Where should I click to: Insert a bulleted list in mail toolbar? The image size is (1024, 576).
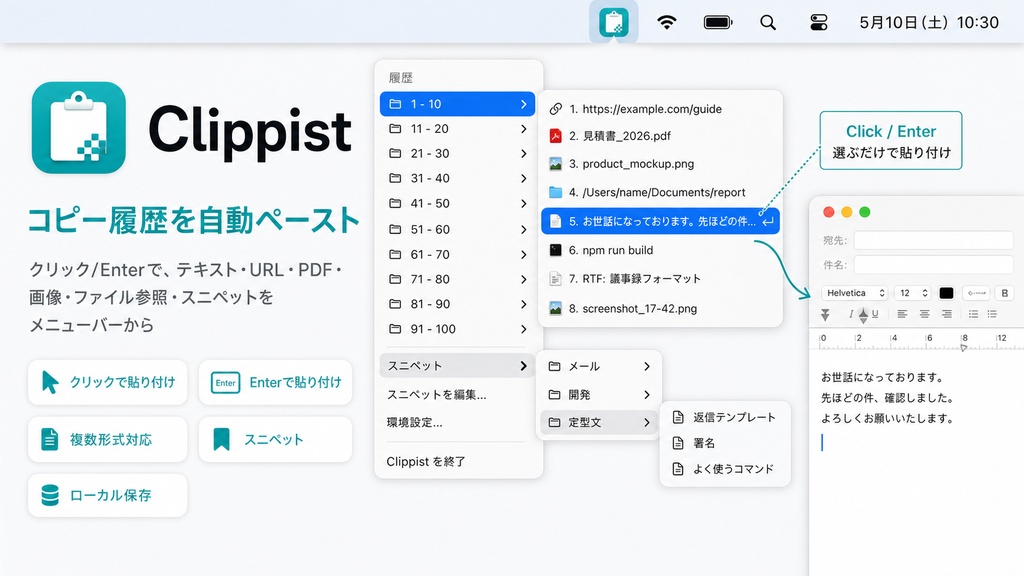[973, 314]
